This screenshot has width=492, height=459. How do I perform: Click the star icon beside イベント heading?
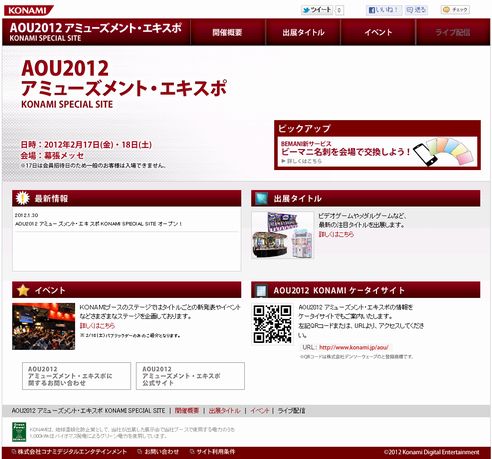(23, 290)
